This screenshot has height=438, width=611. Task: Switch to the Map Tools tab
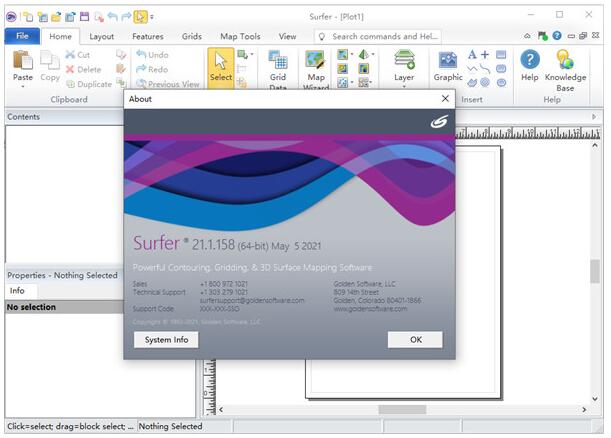tap(240, 36)
